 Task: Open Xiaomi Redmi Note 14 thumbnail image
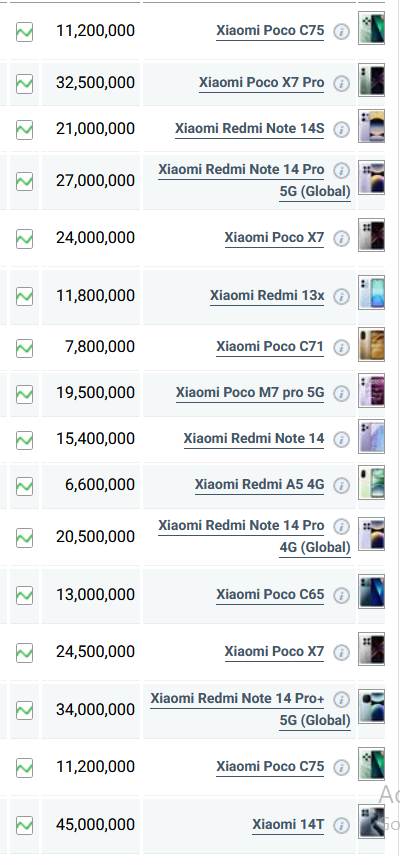click(372, 436)
